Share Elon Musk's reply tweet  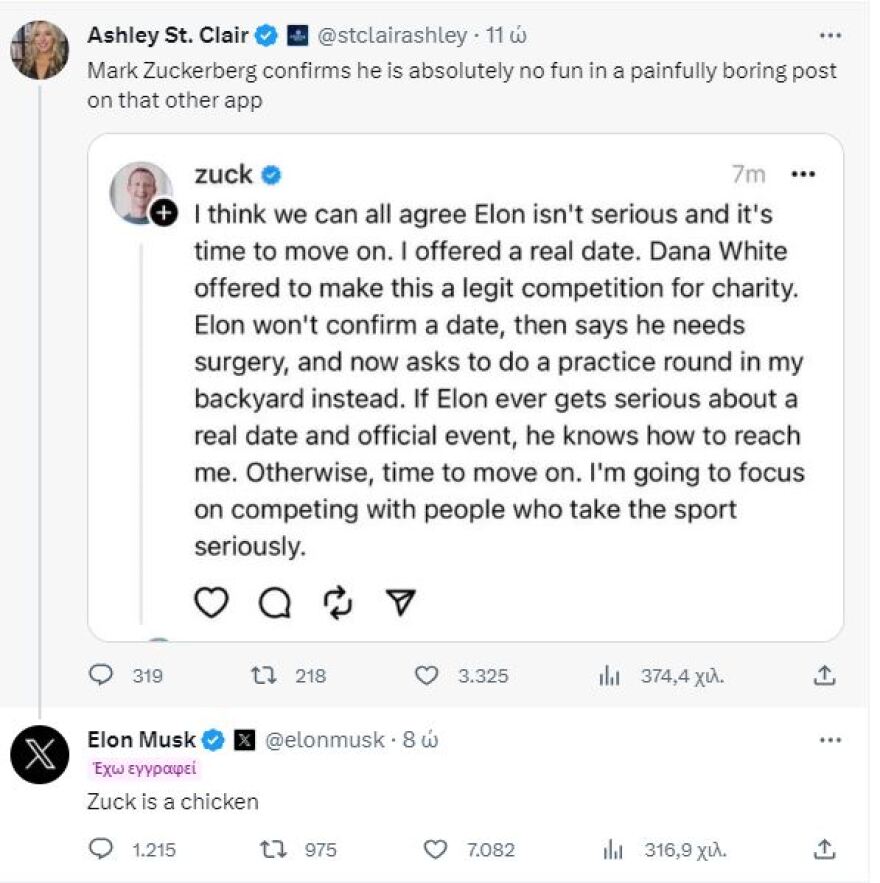pyautogui.click(x=823, y=850)
